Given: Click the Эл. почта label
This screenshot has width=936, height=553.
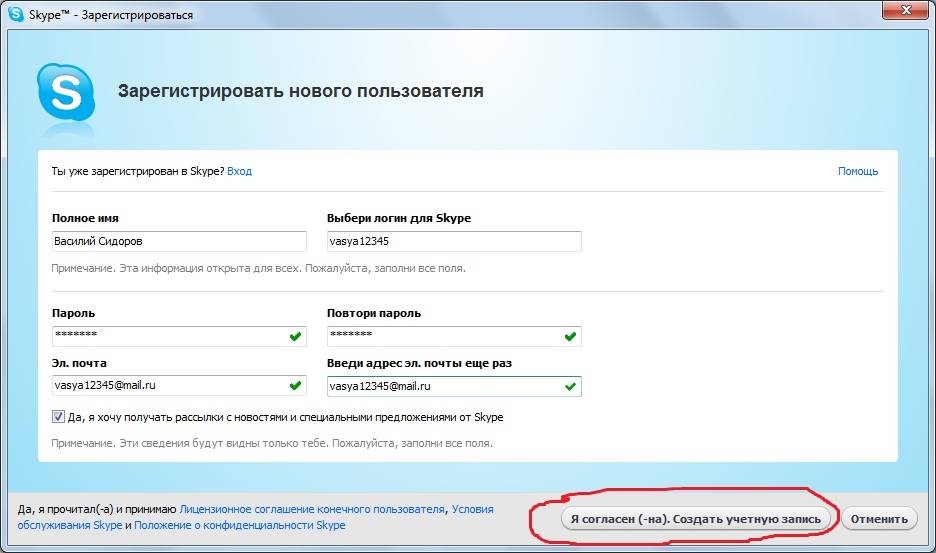Looking at the screenshot, I should tap(79, 363).
